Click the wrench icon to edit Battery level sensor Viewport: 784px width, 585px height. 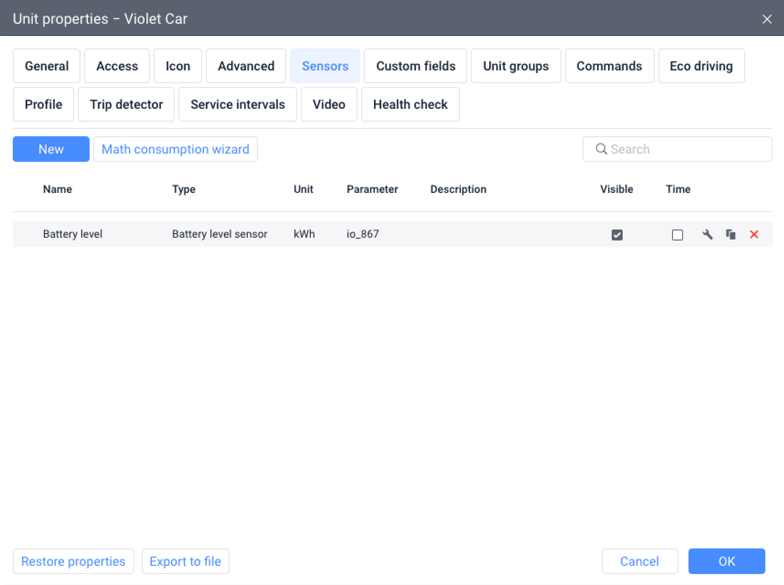[x=707, y=235]
